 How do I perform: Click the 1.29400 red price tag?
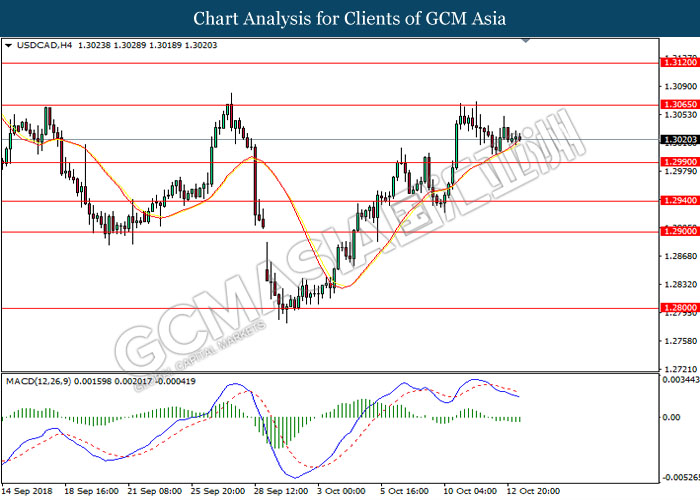677,201
